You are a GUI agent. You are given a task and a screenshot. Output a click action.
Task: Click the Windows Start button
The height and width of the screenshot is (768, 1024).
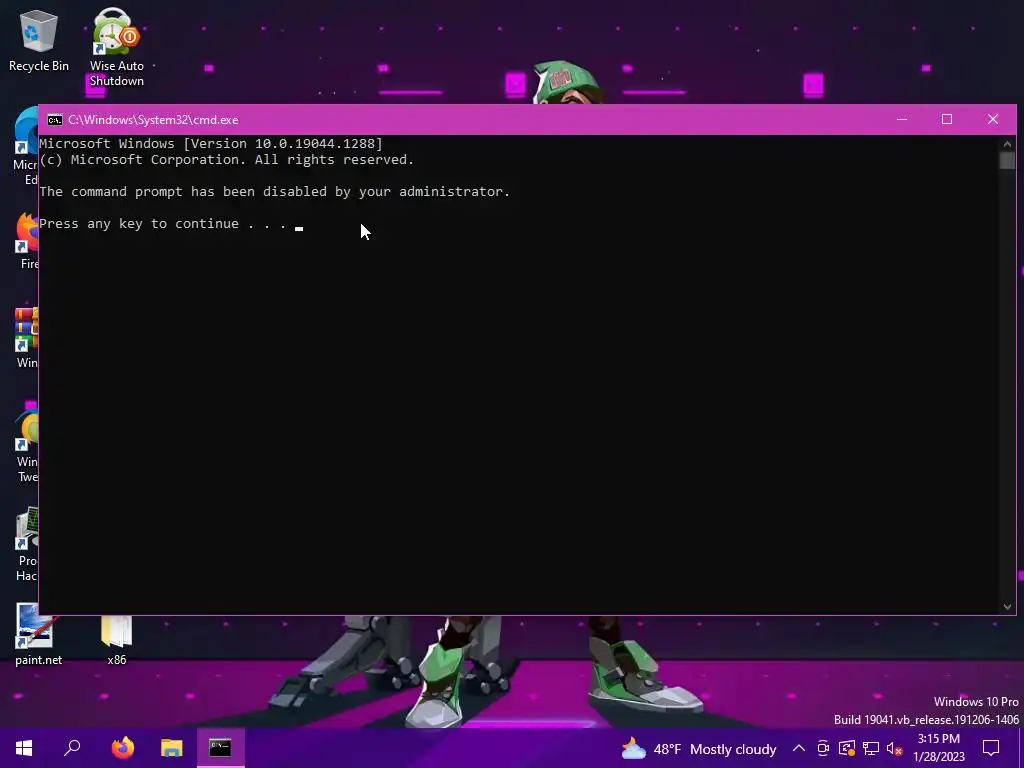pyautogui.click(x=24, y=748)
